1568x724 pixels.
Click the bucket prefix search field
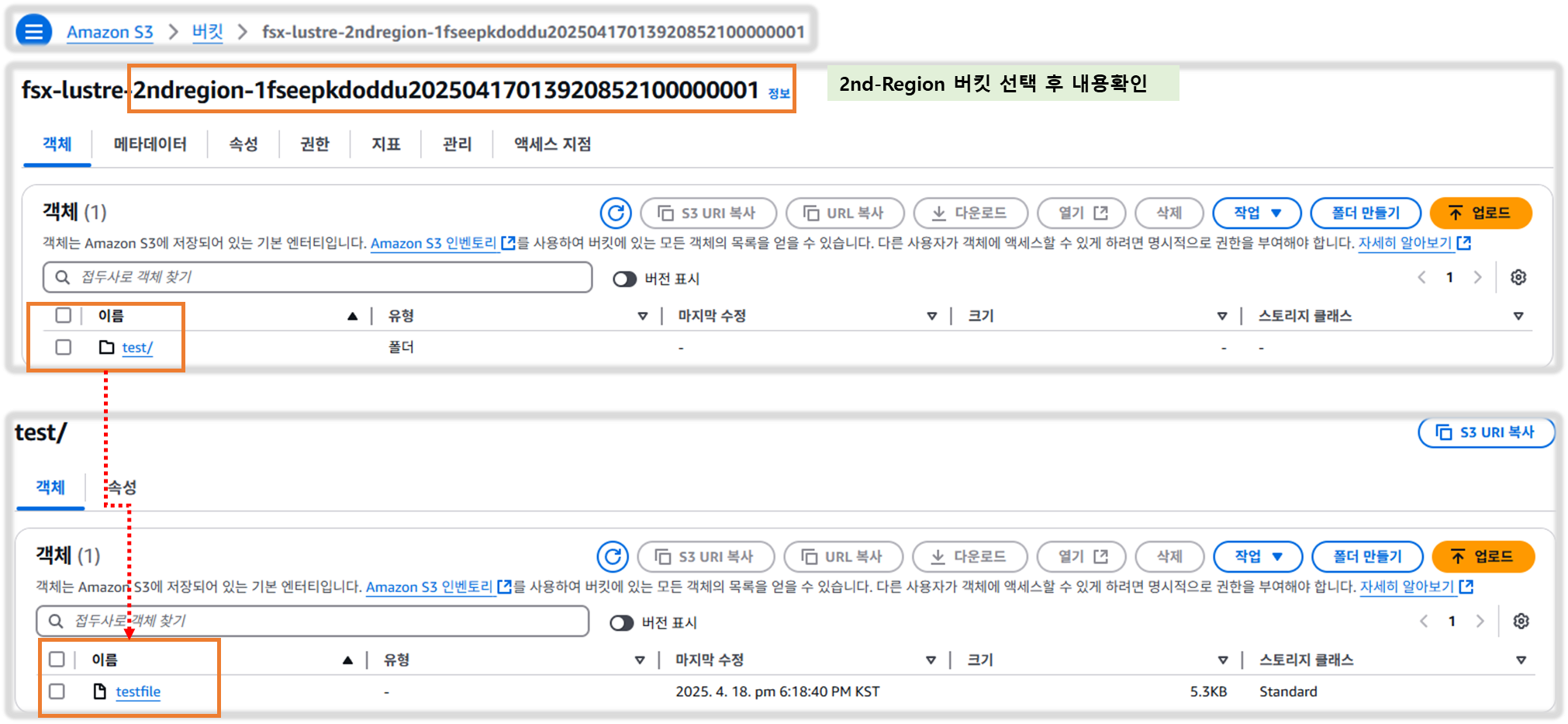pos(318,277)
